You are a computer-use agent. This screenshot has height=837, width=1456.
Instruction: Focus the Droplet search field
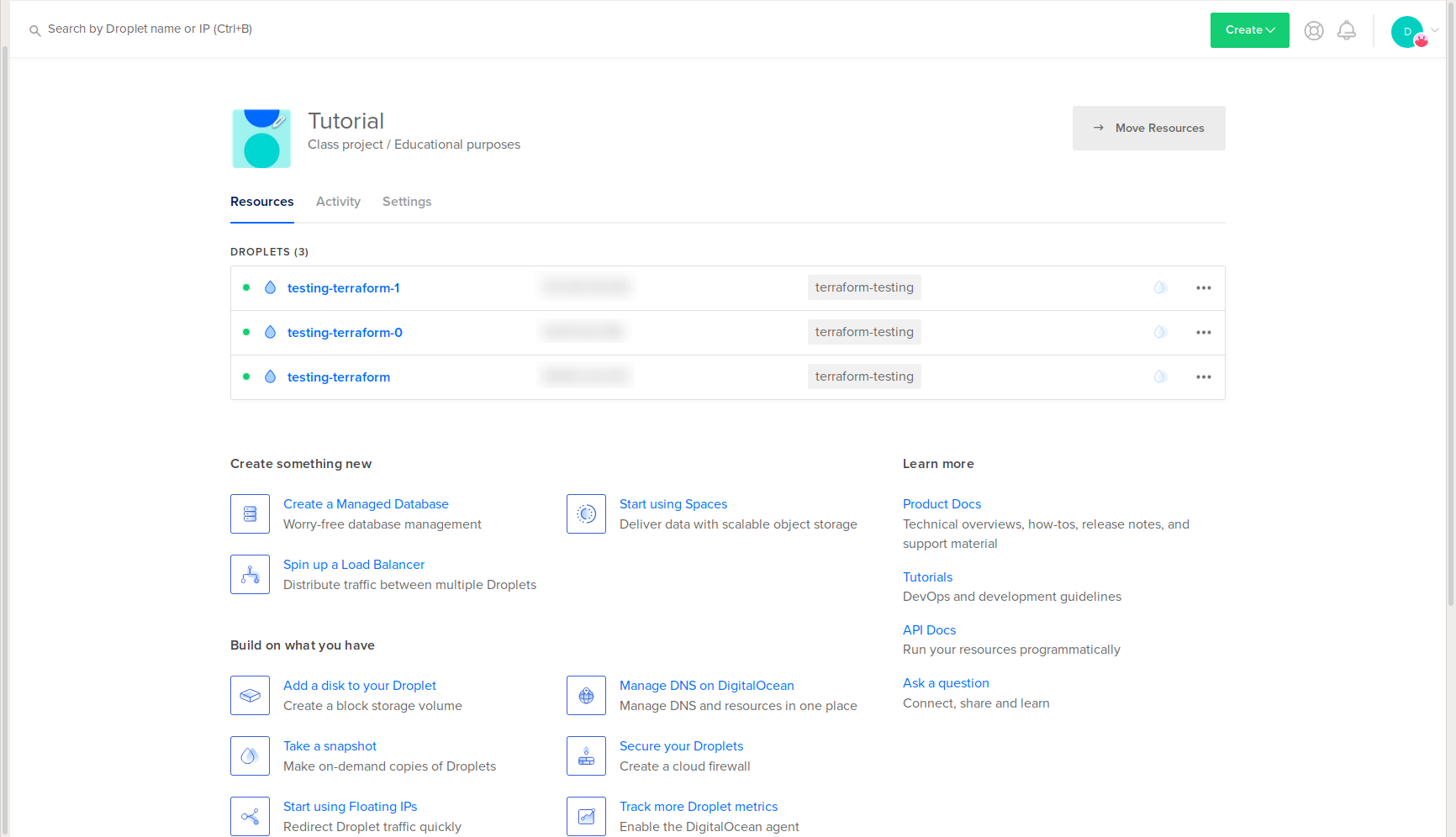(150, 29)
